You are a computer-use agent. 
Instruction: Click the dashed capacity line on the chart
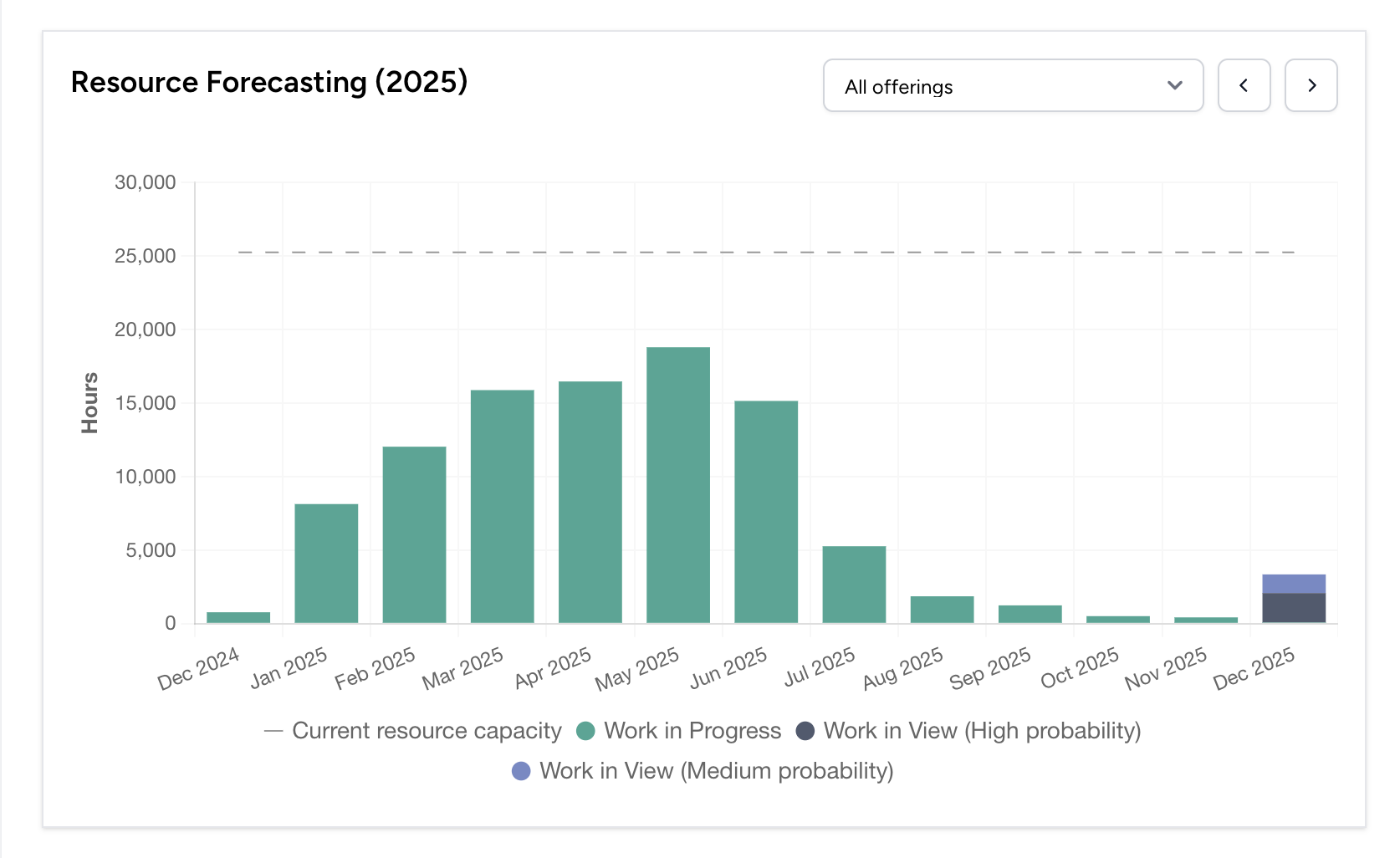[x=753, y=251]
